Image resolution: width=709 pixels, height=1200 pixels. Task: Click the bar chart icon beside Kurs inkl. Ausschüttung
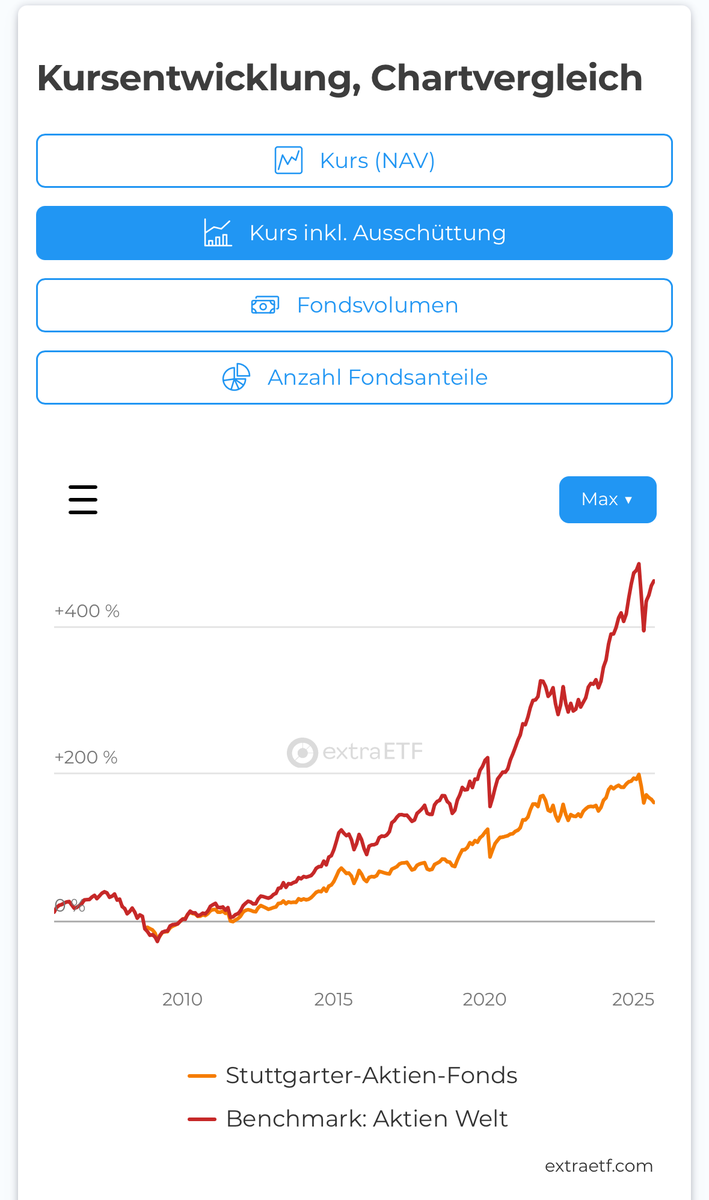click(218, 233)
